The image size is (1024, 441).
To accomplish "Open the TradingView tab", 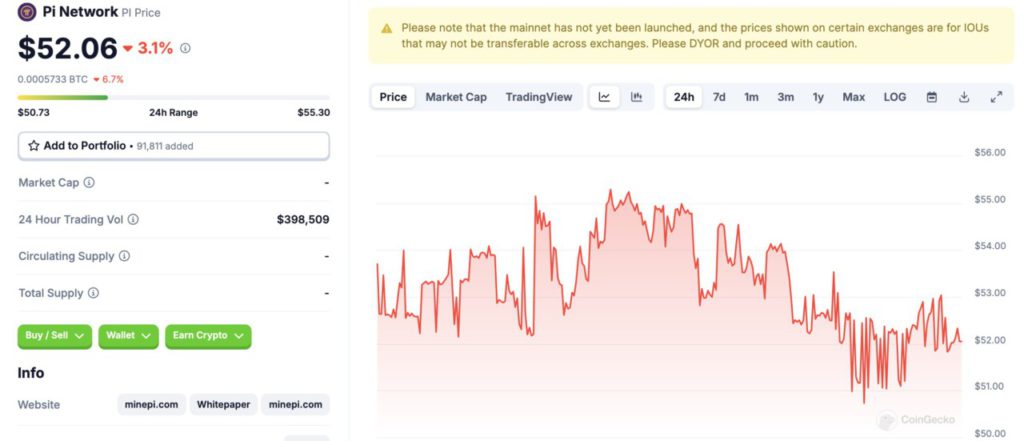I will [x=539, y=97].
